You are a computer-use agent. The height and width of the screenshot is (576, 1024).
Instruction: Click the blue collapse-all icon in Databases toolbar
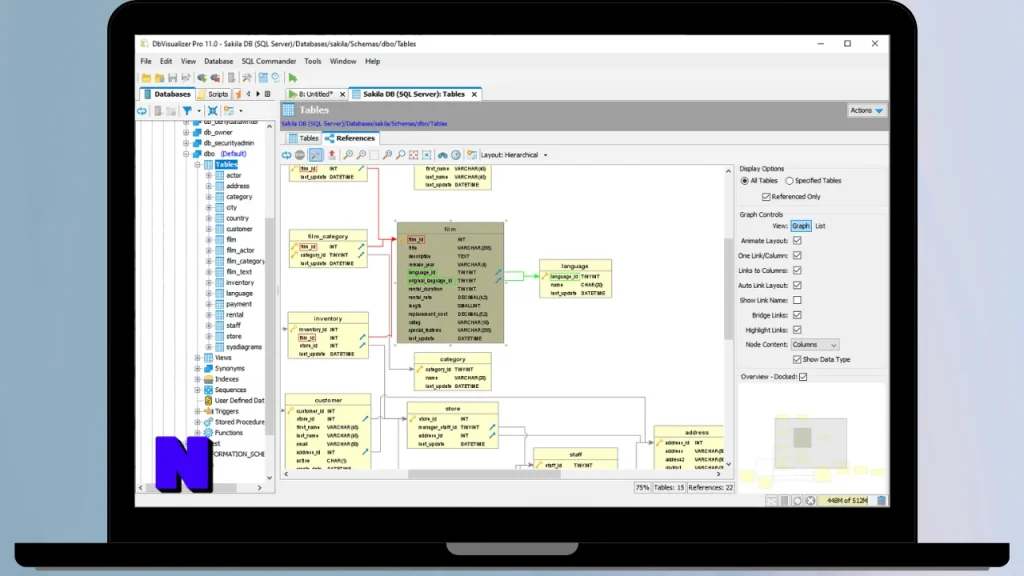pyautogui.click(x=212, y=111)
